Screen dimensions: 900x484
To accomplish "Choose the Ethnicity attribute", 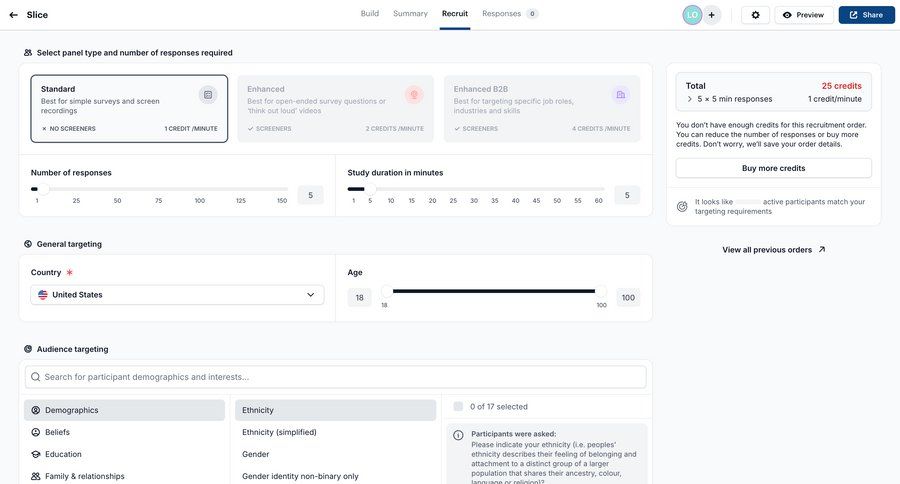I will 336,410.
